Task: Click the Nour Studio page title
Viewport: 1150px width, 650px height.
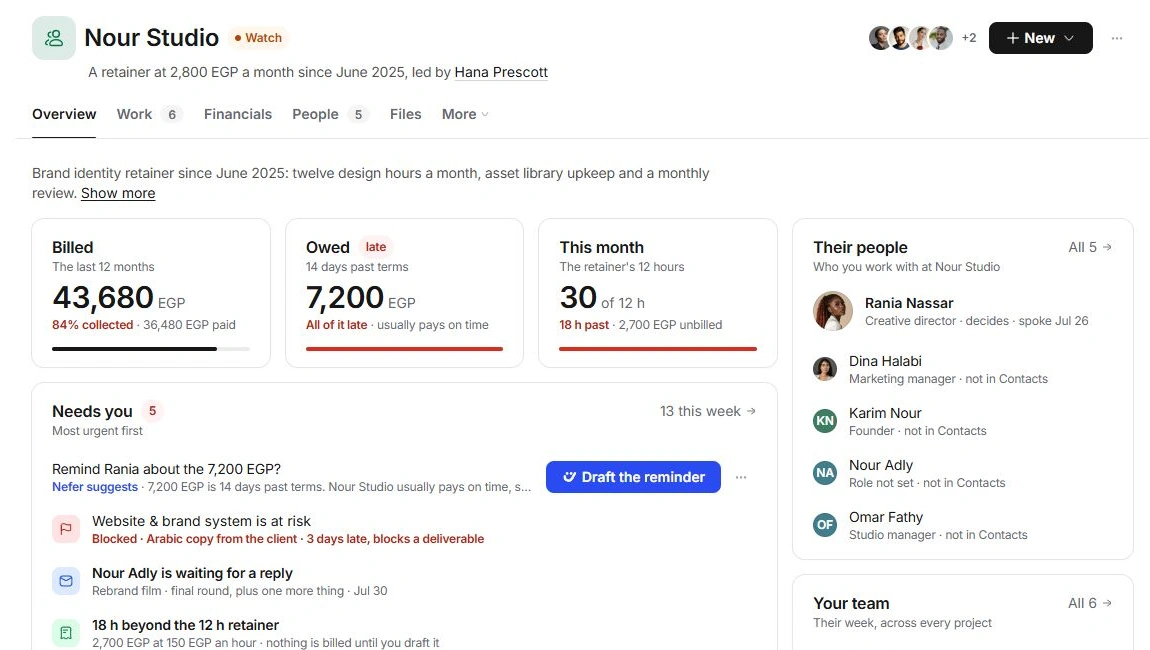Action: (x=152, y=37)
